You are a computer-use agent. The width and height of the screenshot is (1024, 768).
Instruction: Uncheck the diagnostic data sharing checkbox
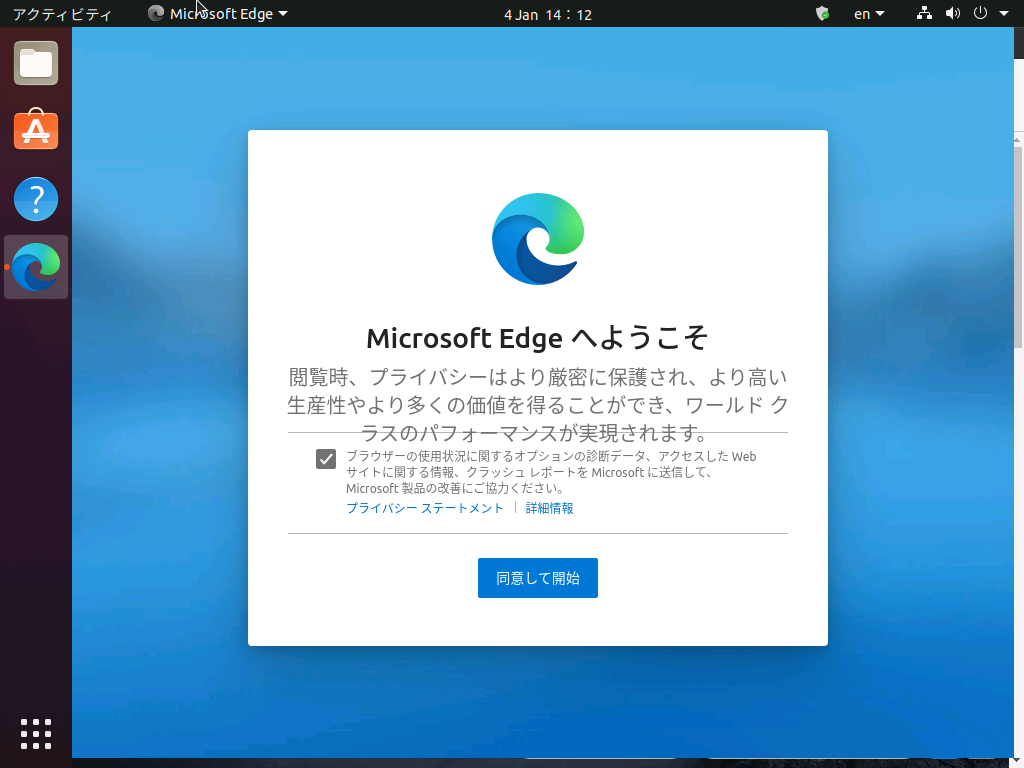pos(326,458)
